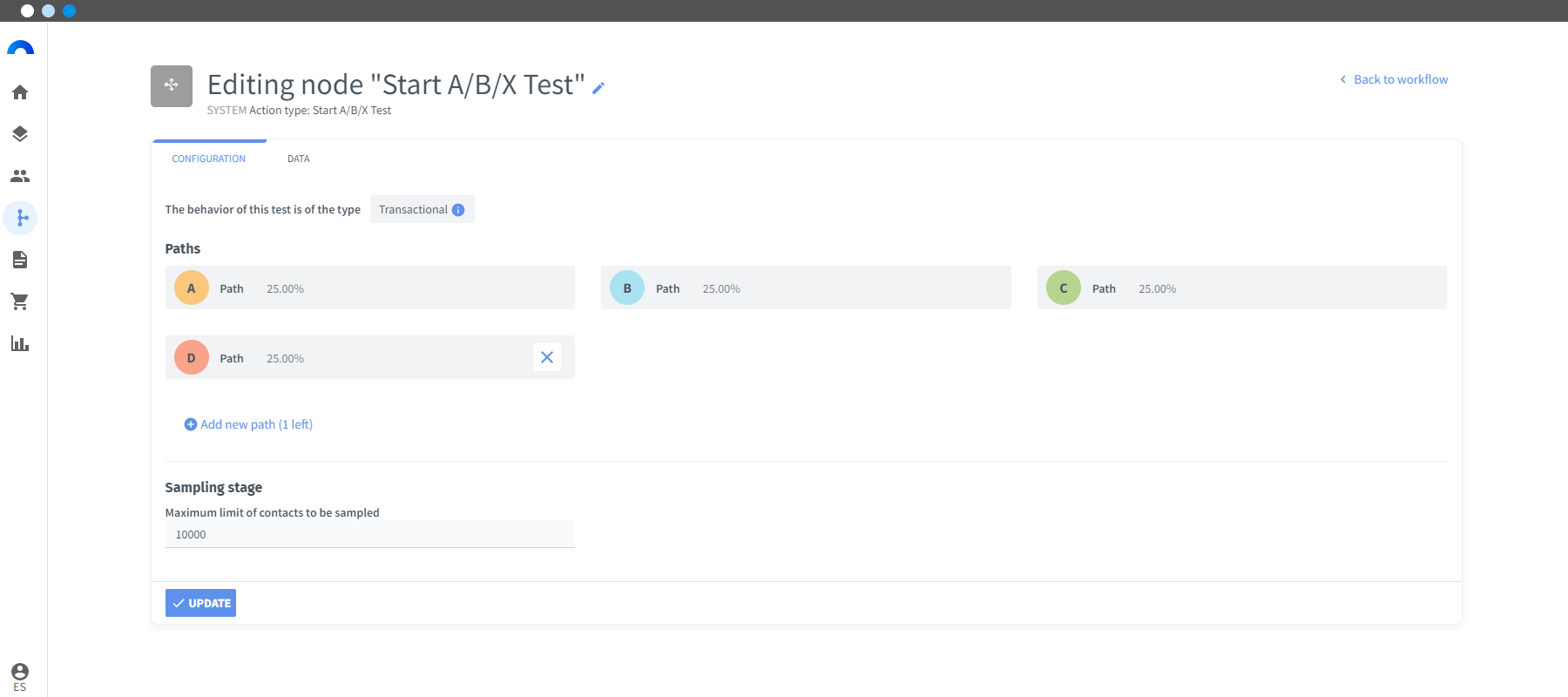Open the user account ES icon
This screenshot has width=1568, height=697.
(20, 676)
